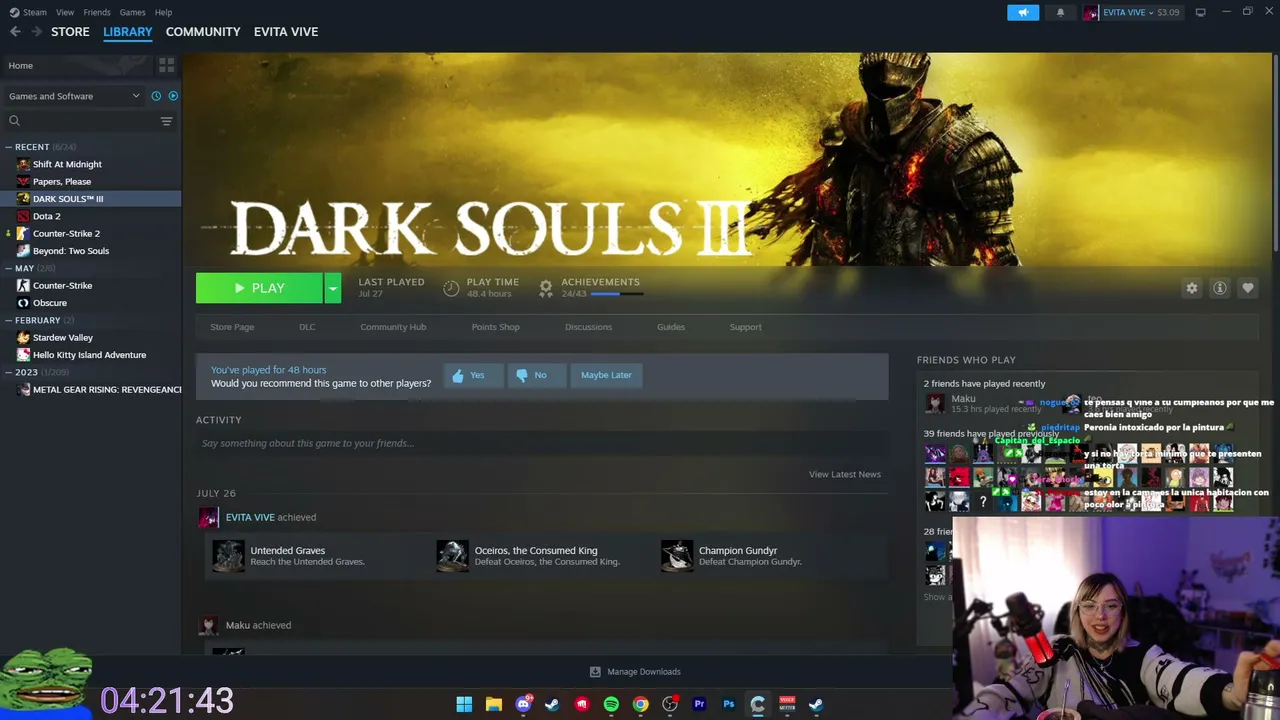This screenshot has height=720, width=1280.
Task: Open the Help menu
Action: pos(163,12)
